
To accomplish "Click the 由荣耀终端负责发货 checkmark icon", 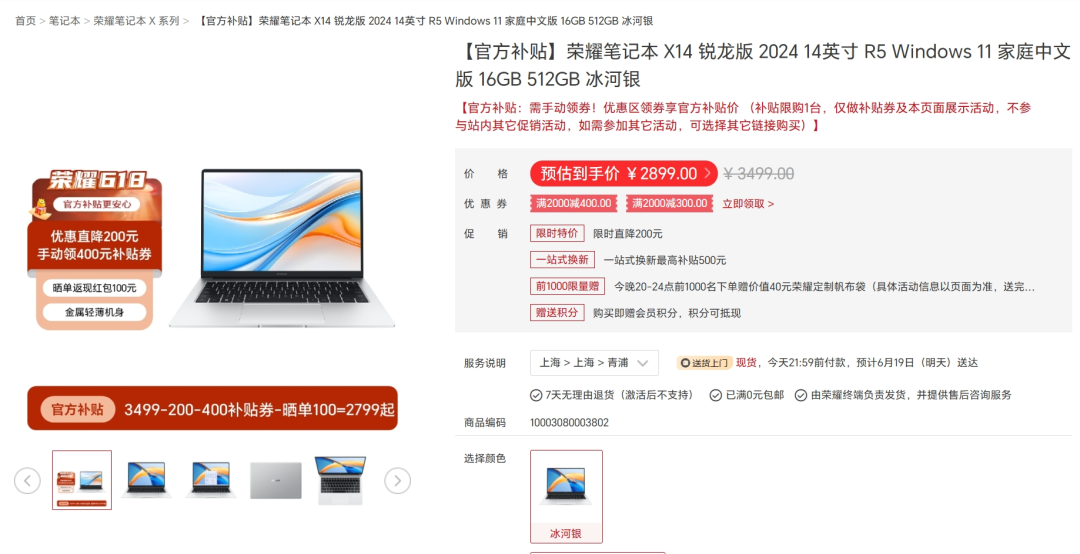I will 800,395.
